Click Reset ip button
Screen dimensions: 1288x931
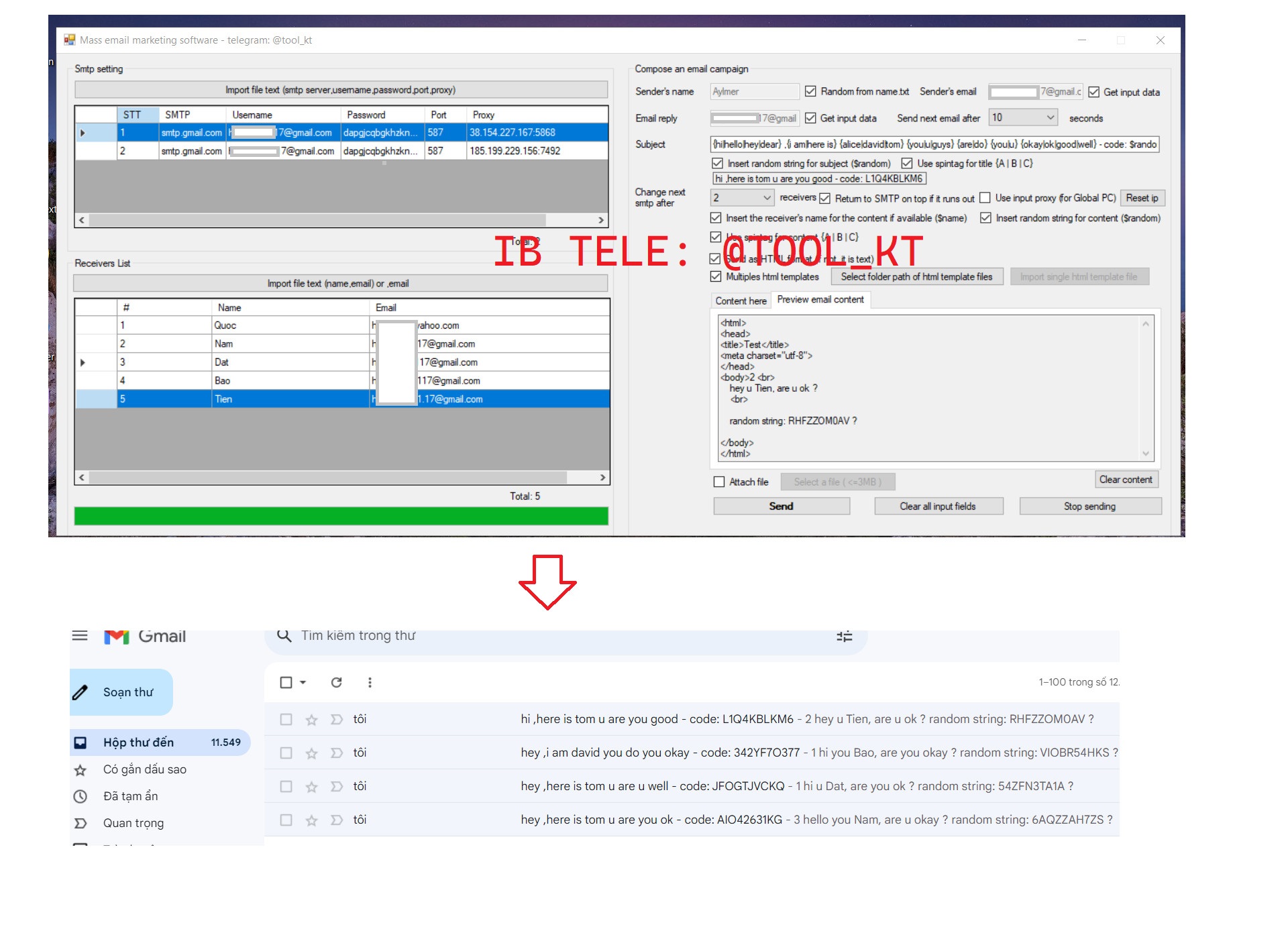(x=1142, y=198)
